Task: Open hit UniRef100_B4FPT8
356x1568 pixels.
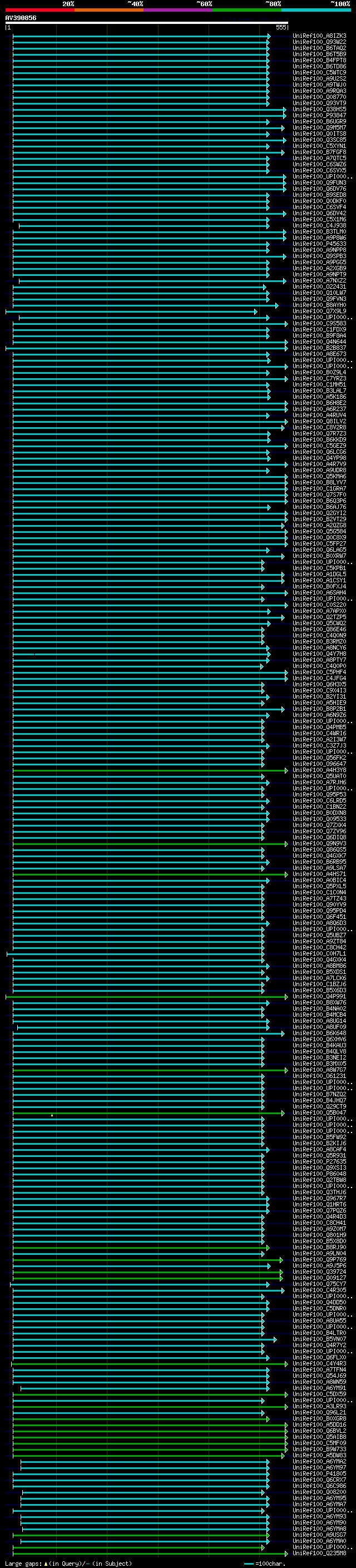Action: point(319,60)
